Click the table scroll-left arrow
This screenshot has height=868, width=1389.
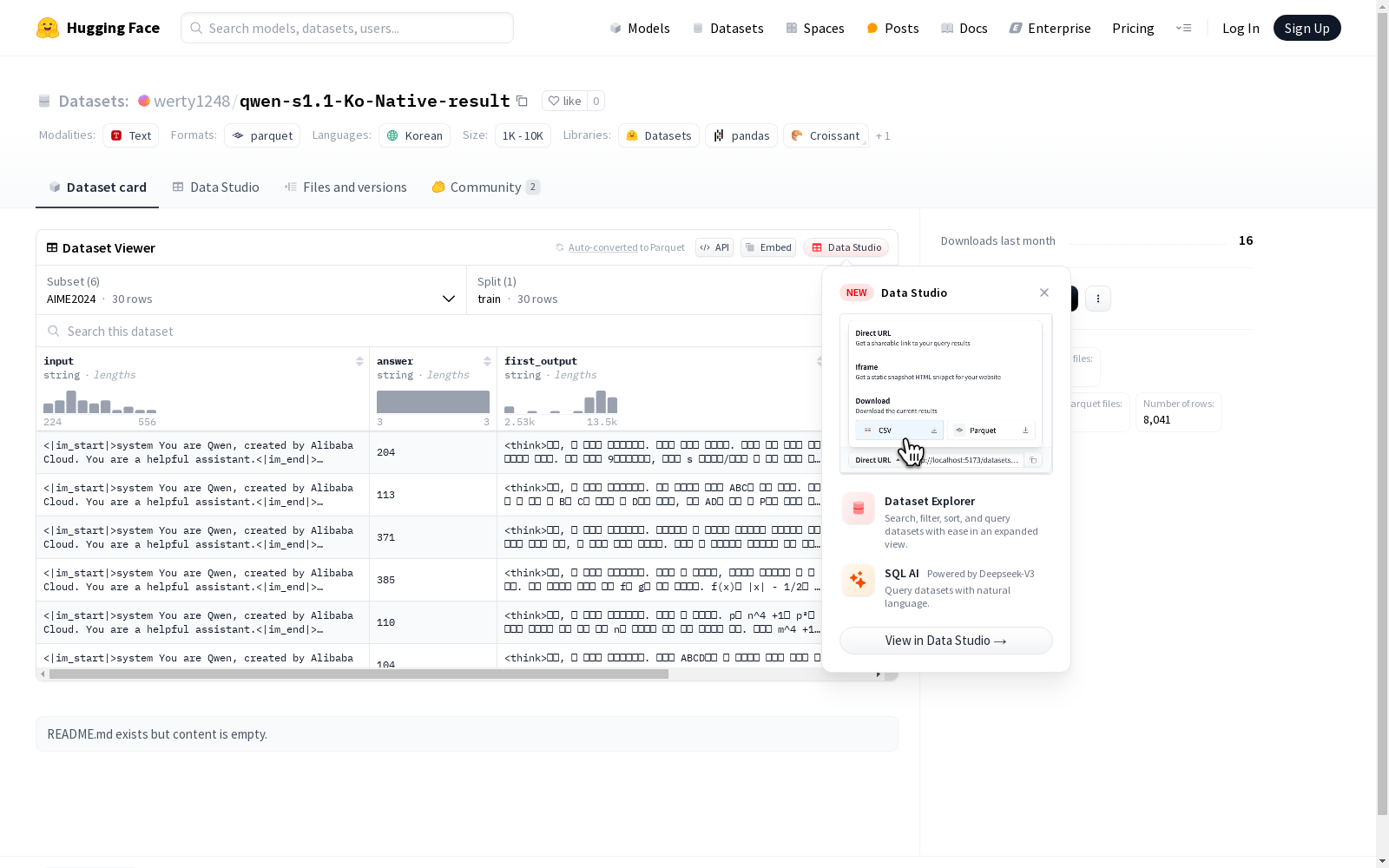43,674
